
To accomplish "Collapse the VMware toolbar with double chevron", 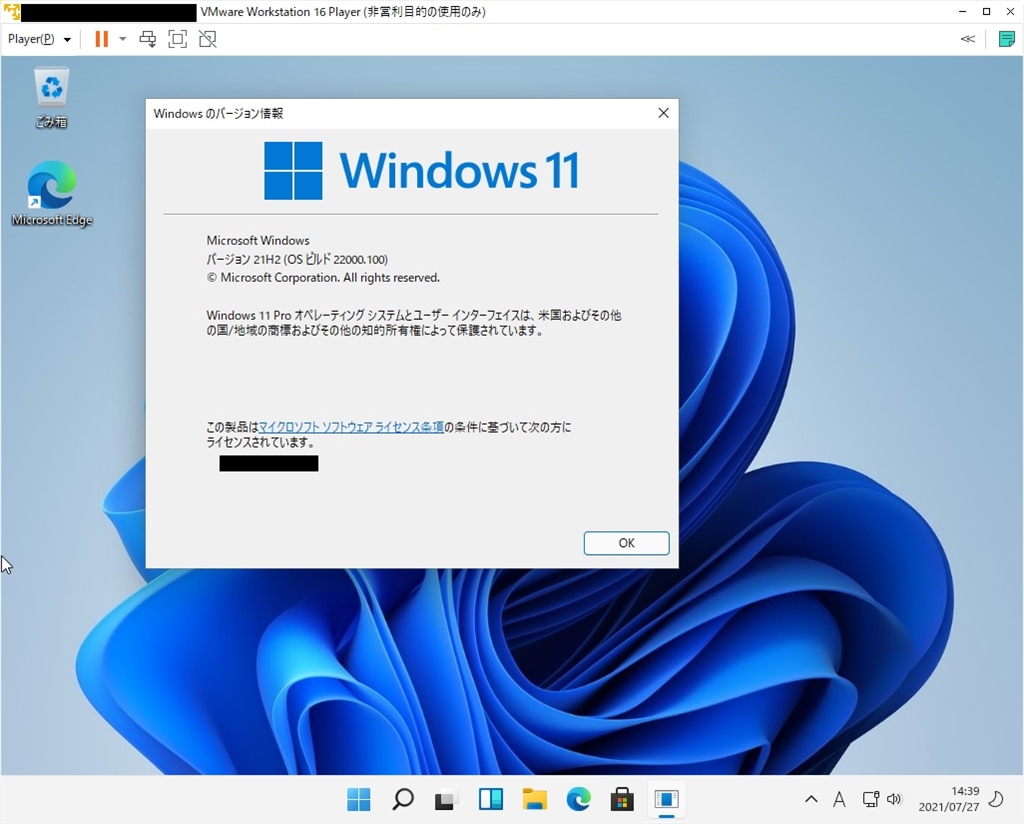I will pos(968,39).
